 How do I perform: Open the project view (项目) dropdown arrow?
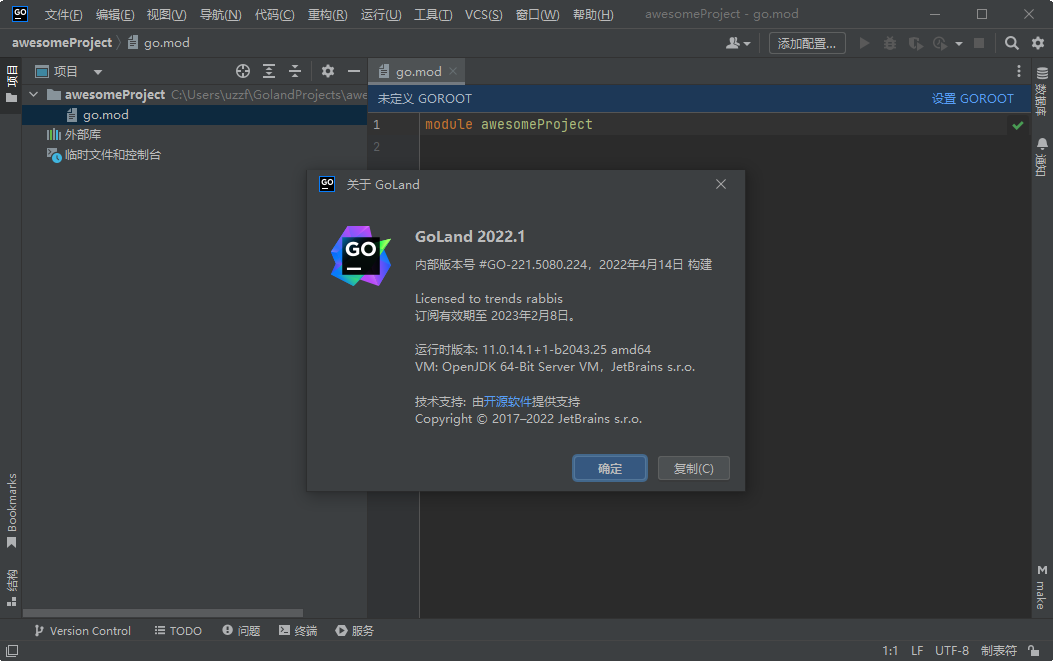(x=98, y=72)
